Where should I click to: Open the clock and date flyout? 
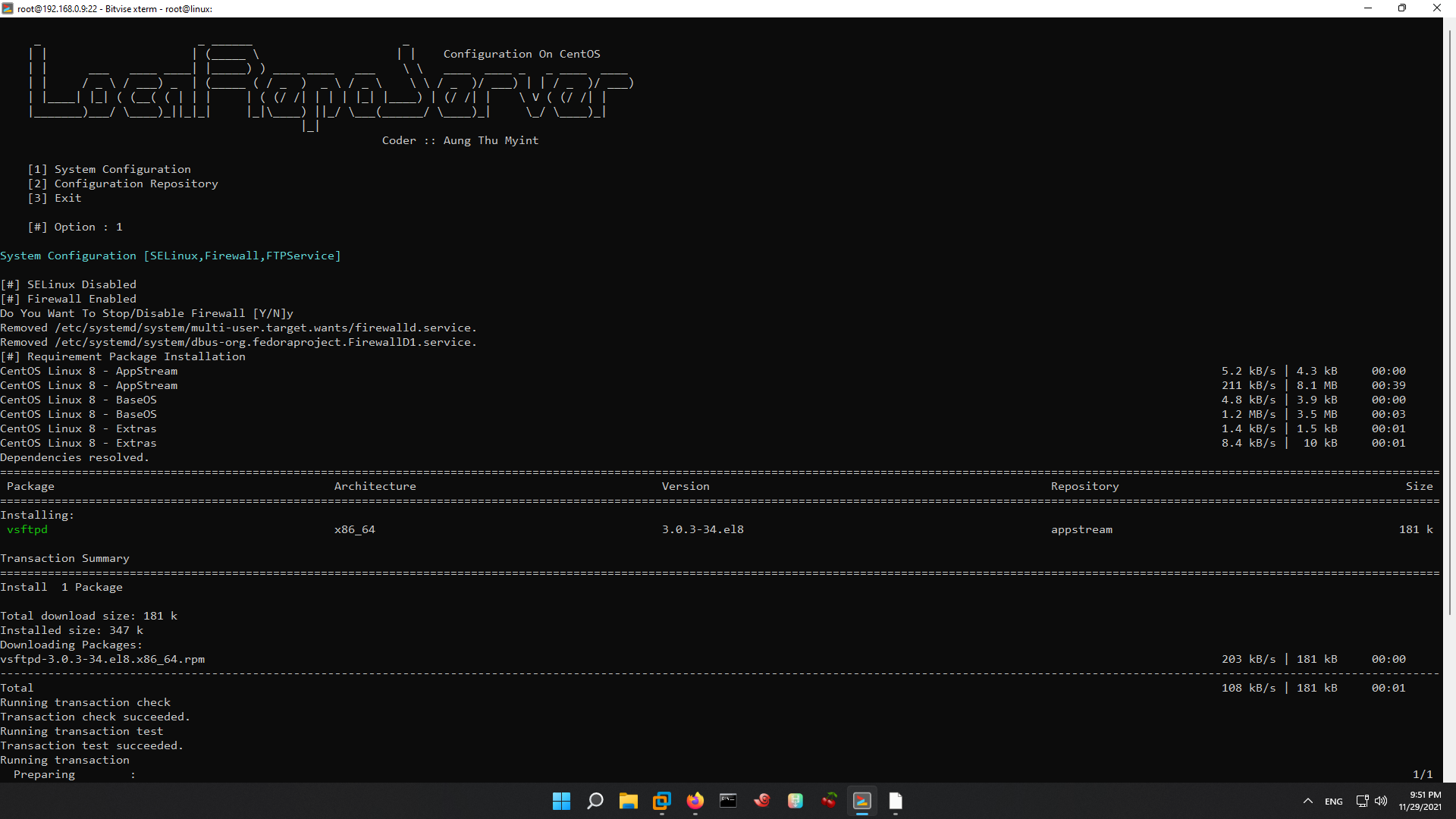click(1420, 801)
